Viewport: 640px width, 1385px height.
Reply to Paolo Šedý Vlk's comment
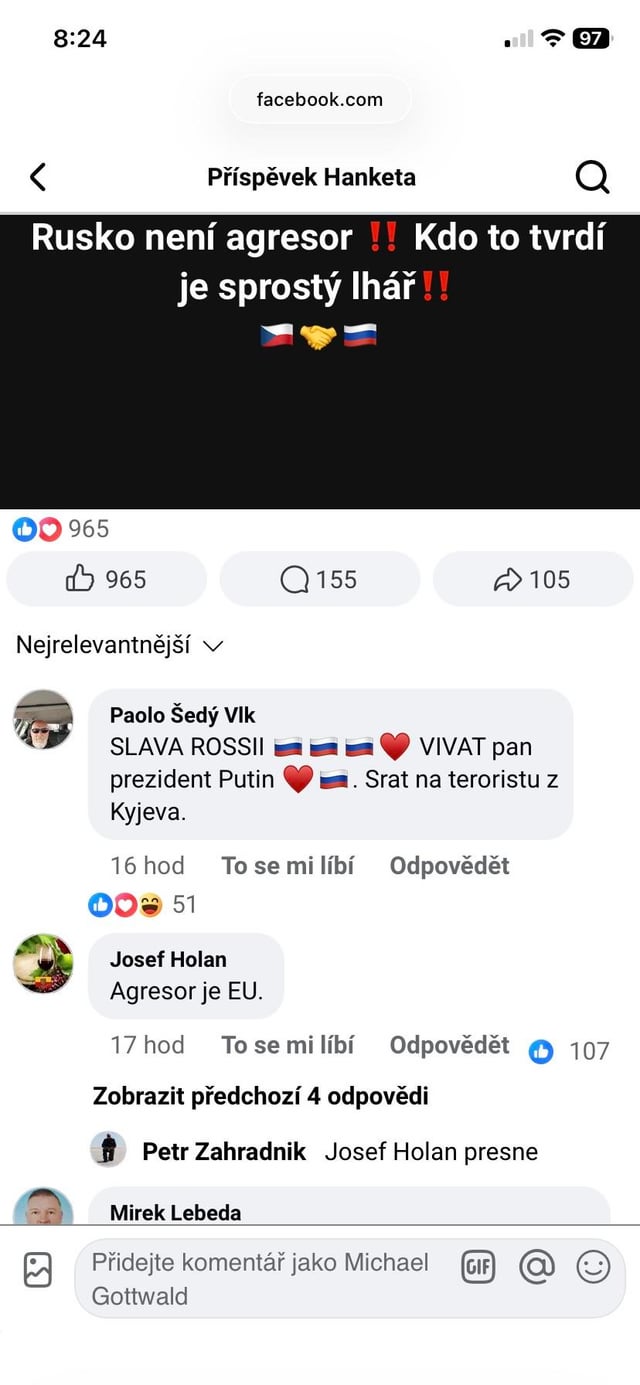click(449, 865)
